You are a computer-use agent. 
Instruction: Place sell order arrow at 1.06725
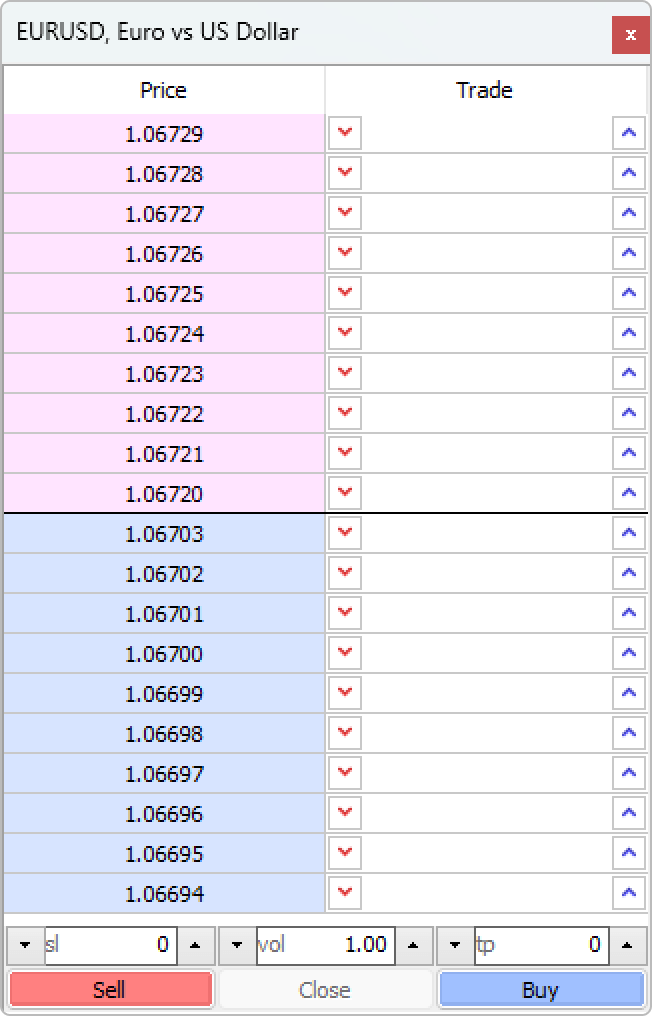(x=345, y=293)
